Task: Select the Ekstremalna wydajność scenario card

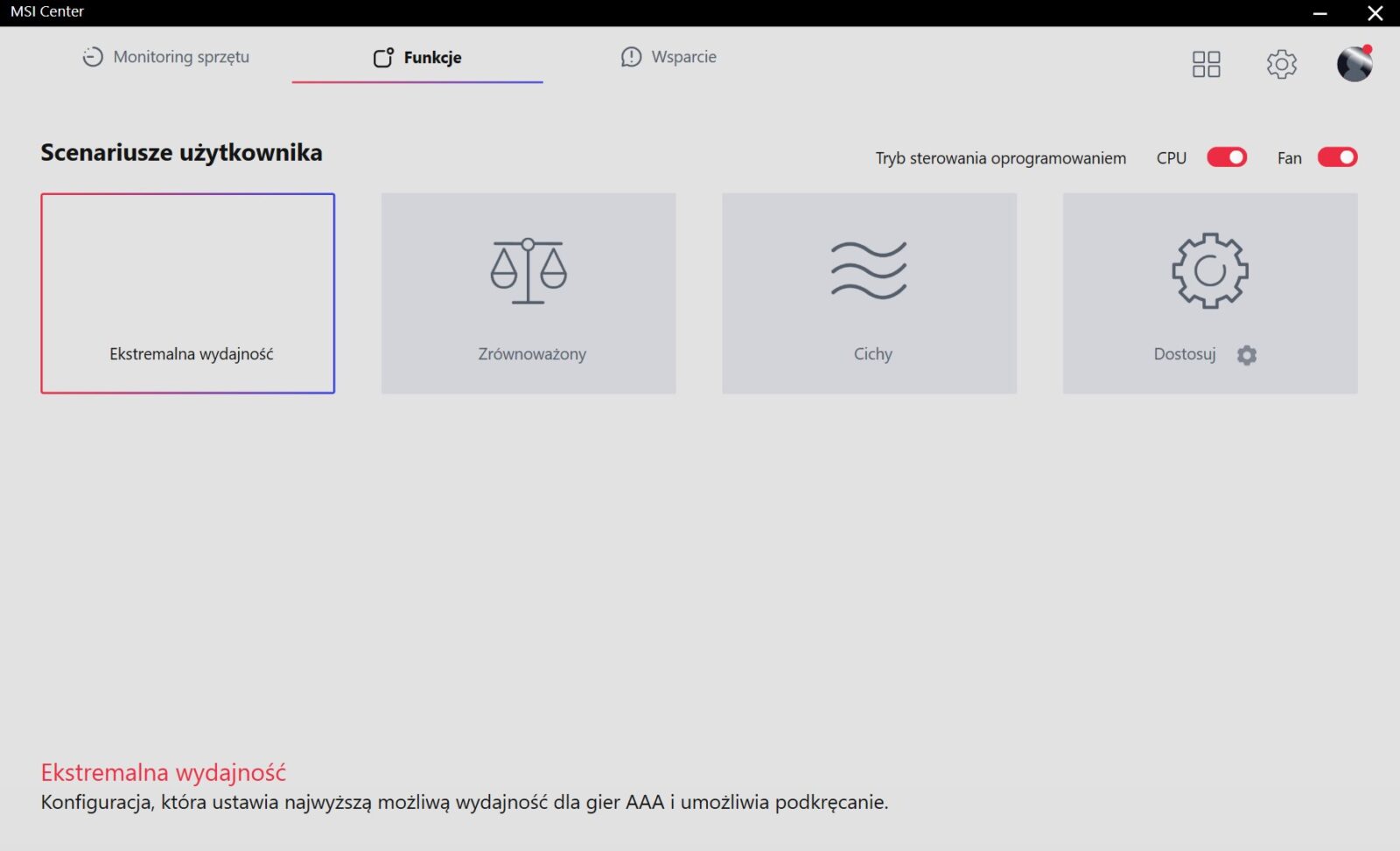Action: [x=187, y=293]
